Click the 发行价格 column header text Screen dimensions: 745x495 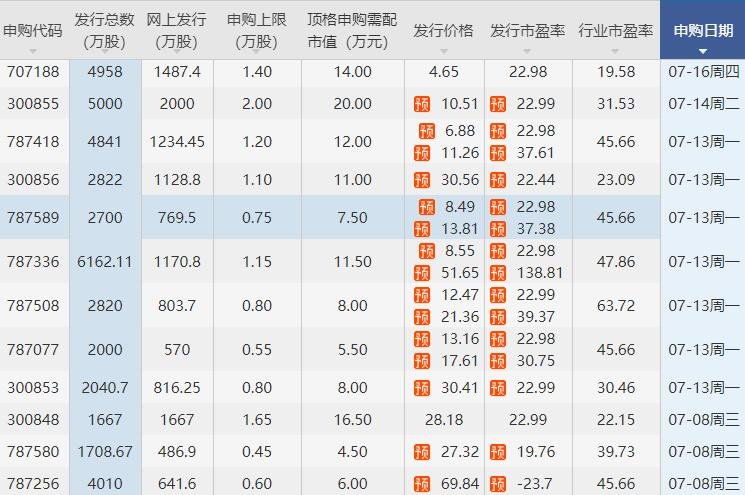pyautogui.click(x=443, y=30)
